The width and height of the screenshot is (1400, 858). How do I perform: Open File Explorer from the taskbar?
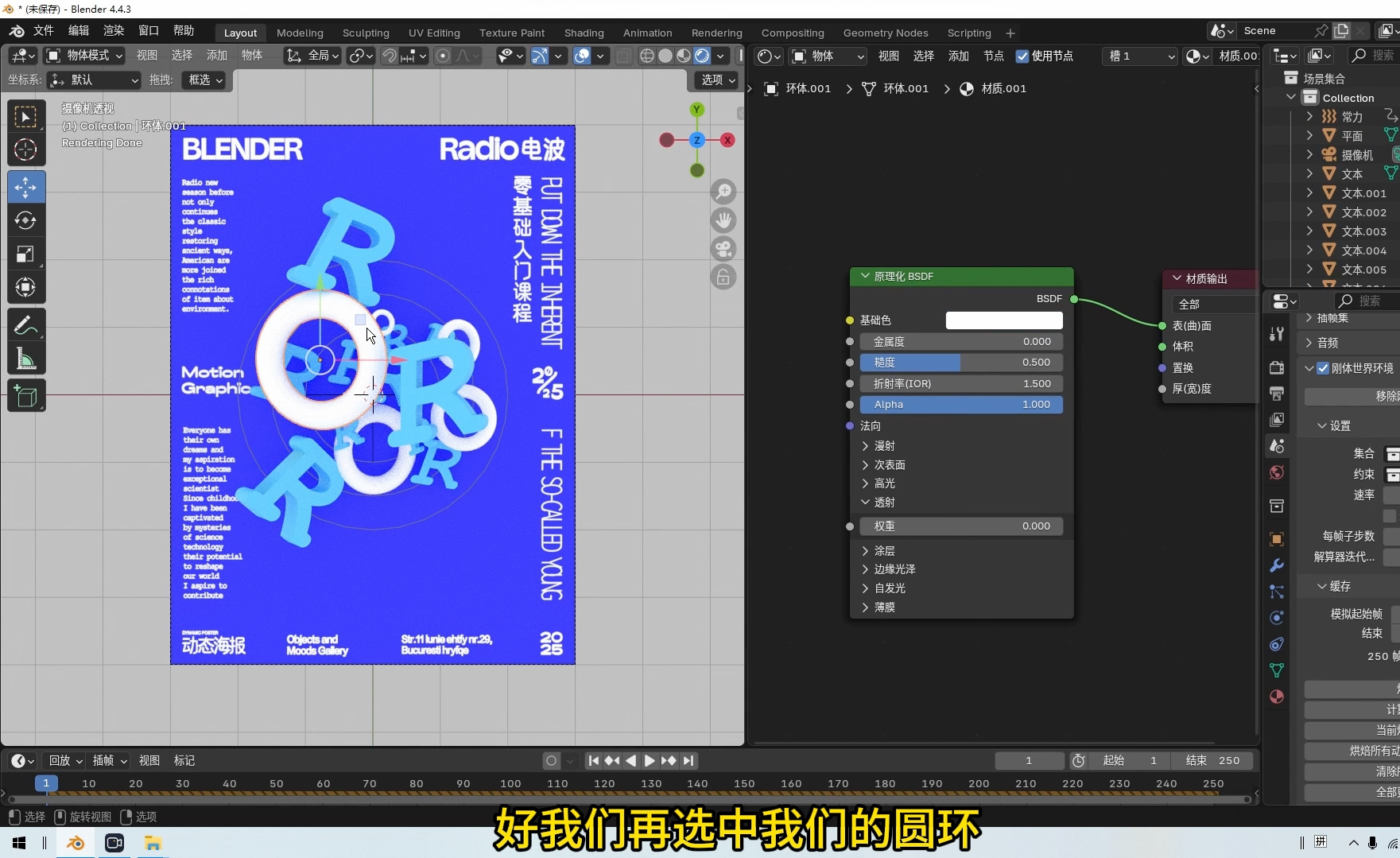[x=153, y=843]
